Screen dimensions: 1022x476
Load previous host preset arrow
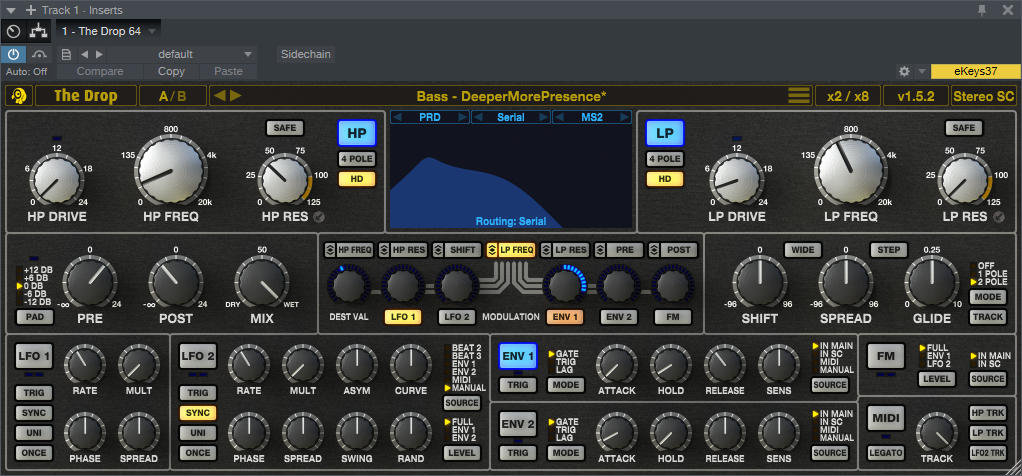(x=84, y=54)
